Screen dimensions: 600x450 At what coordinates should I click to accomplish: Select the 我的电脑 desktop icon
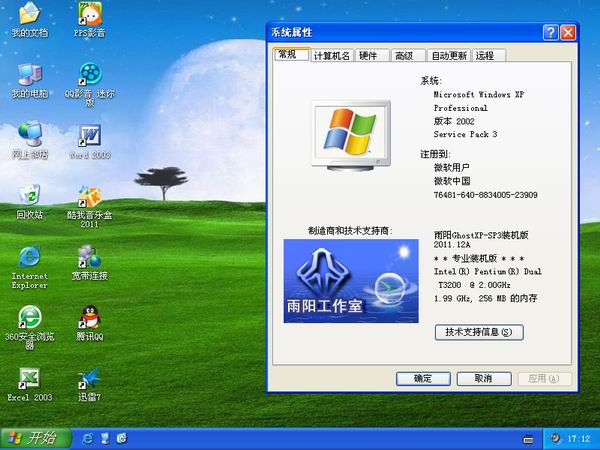coord(29,80)
